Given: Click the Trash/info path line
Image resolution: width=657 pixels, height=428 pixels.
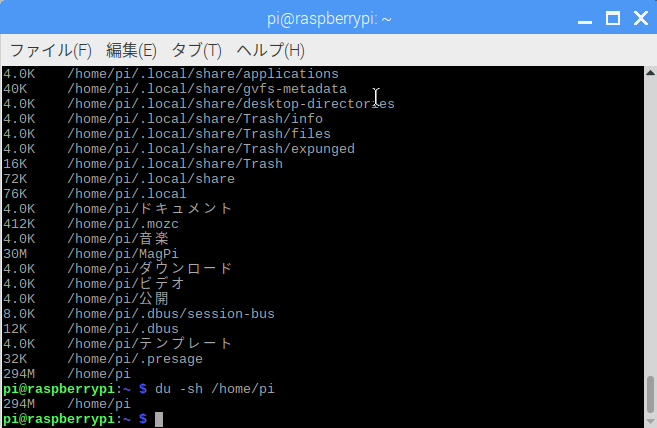Looking at the screenshot, I should [x=163, y=119].
